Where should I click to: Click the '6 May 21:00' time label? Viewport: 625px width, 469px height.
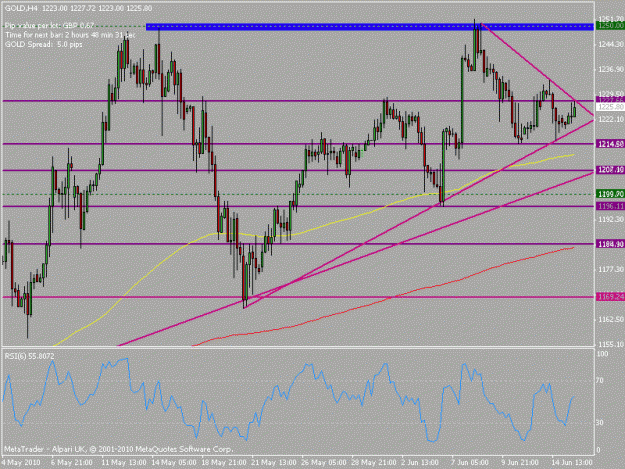(x=72, y=463)
